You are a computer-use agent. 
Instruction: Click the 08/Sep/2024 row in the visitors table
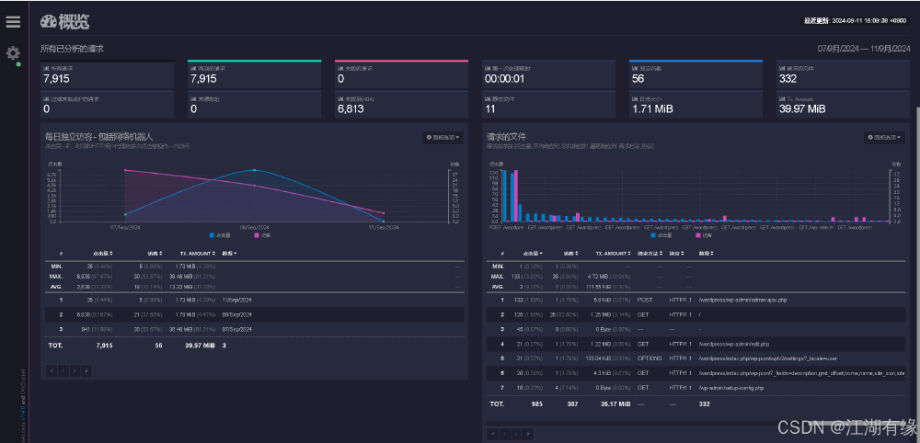click(255, 315)
